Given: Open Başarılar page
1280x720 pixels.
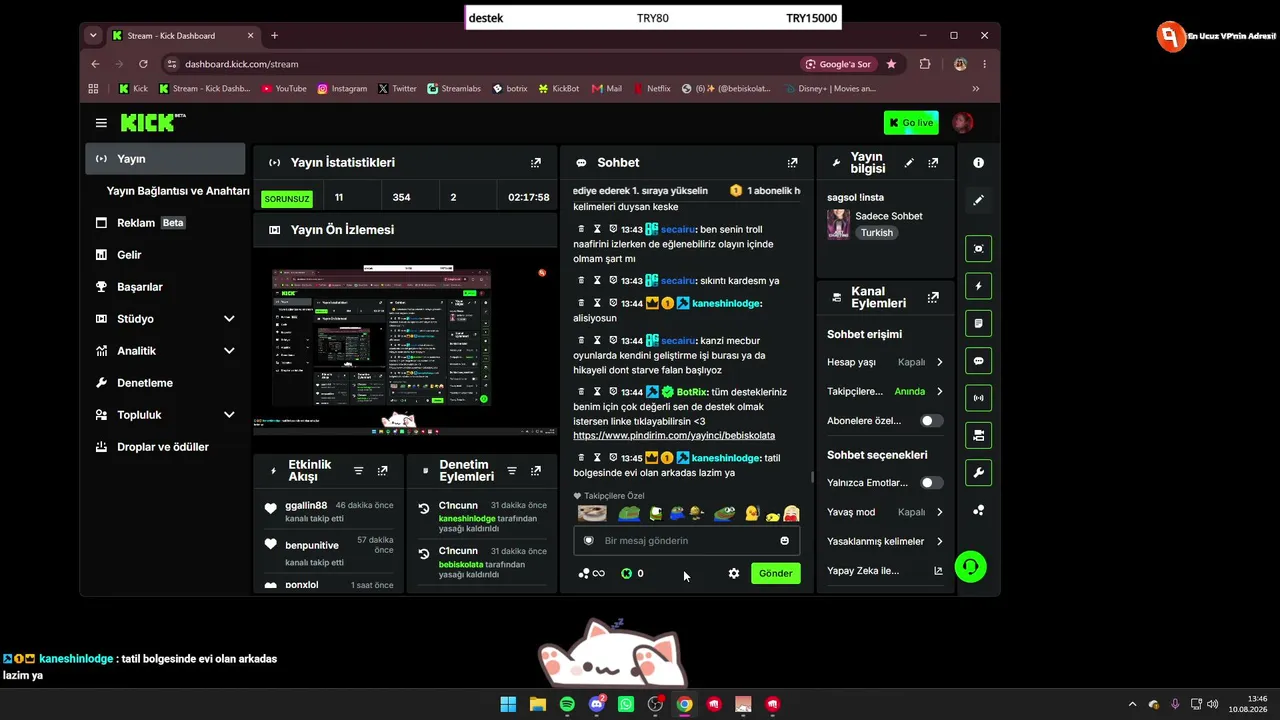Looking at the screenshot, I should pos(165,287).
